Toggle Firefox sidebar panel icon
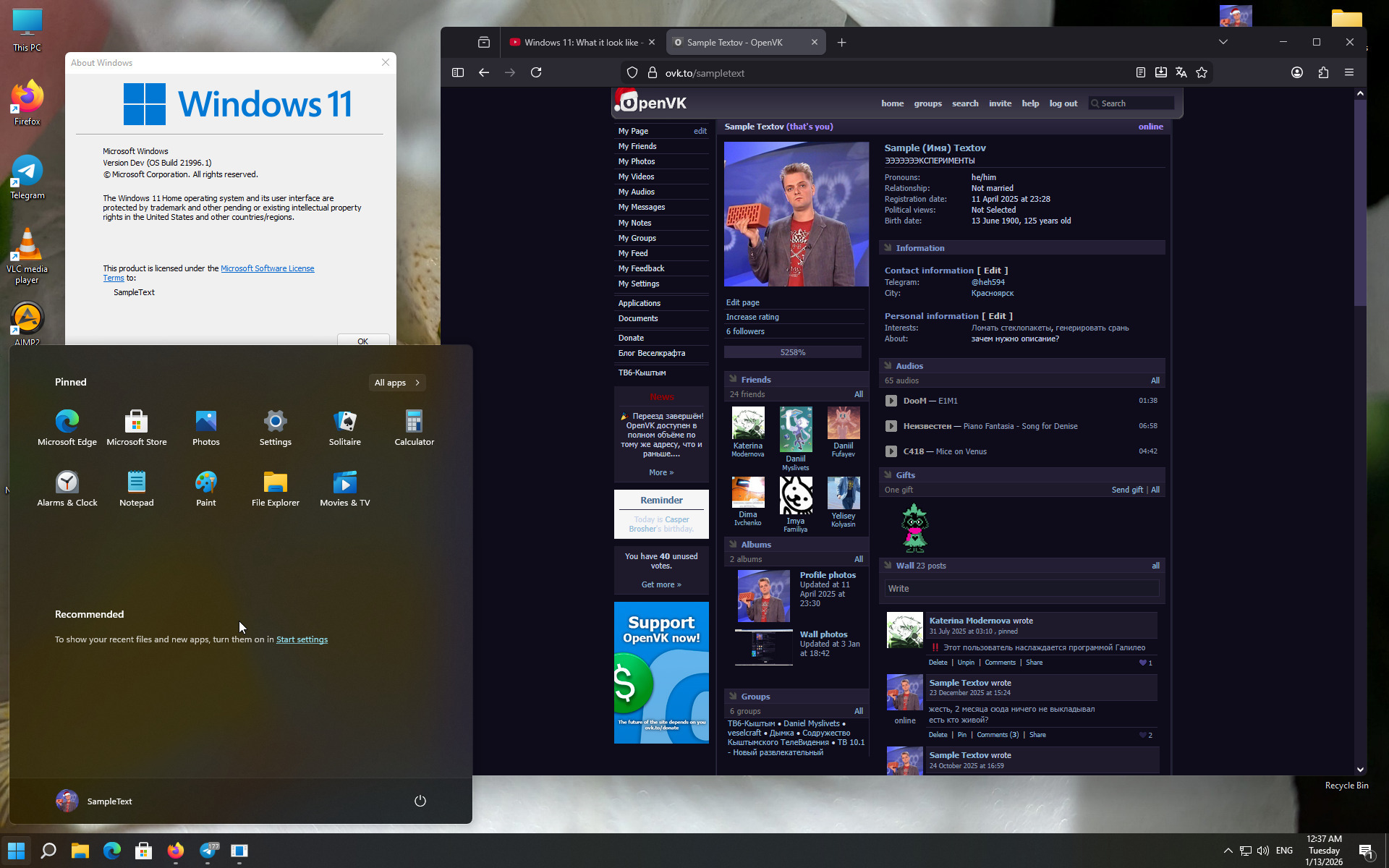The width and height of the screenshot is (1389, 868). coord(458,72)
